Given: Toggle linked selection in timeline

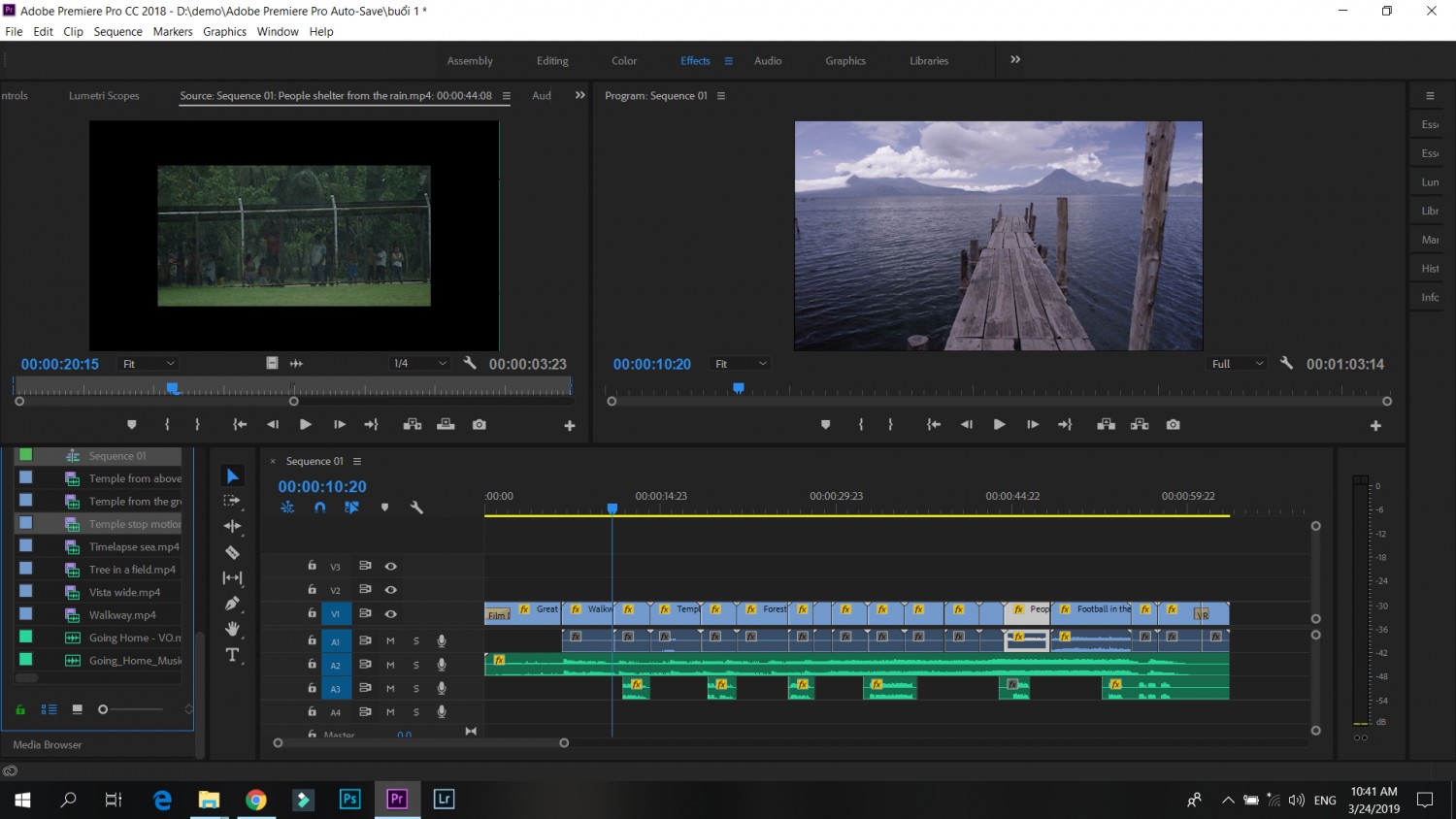Looking at the screenshot, I should pyautogui.click(x=351, y=508).
